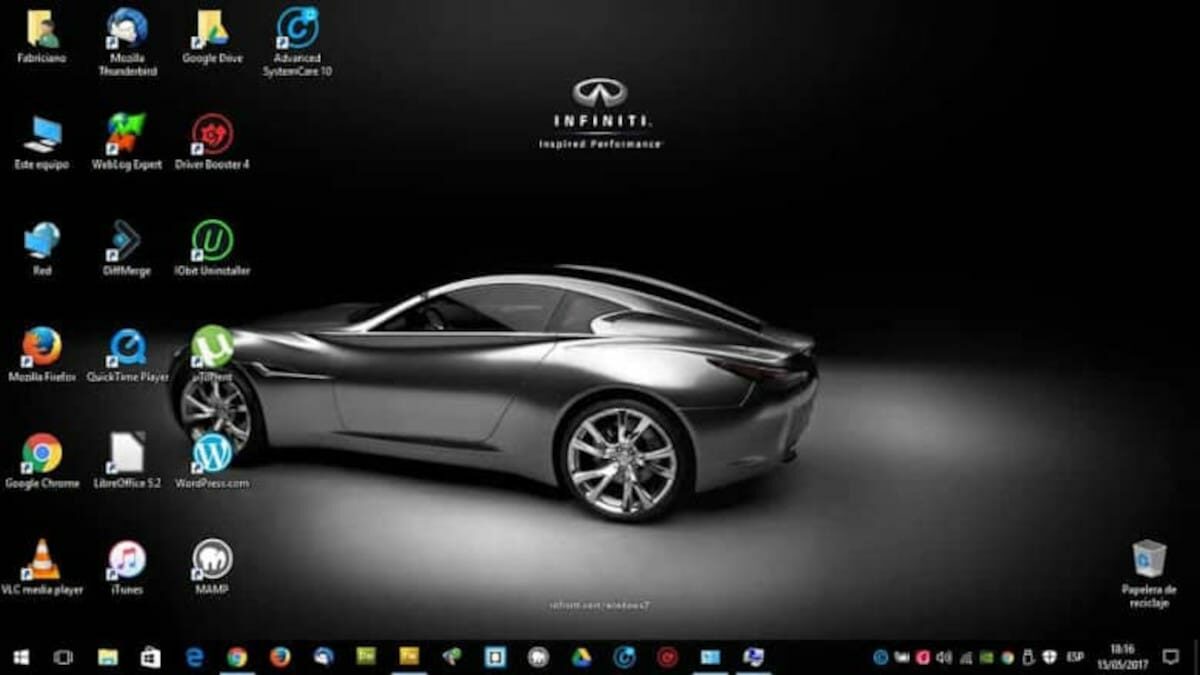Screen dimensions: 1200x675
Task: Select the Este equipo desktop icon
Action: coord(42,141)
